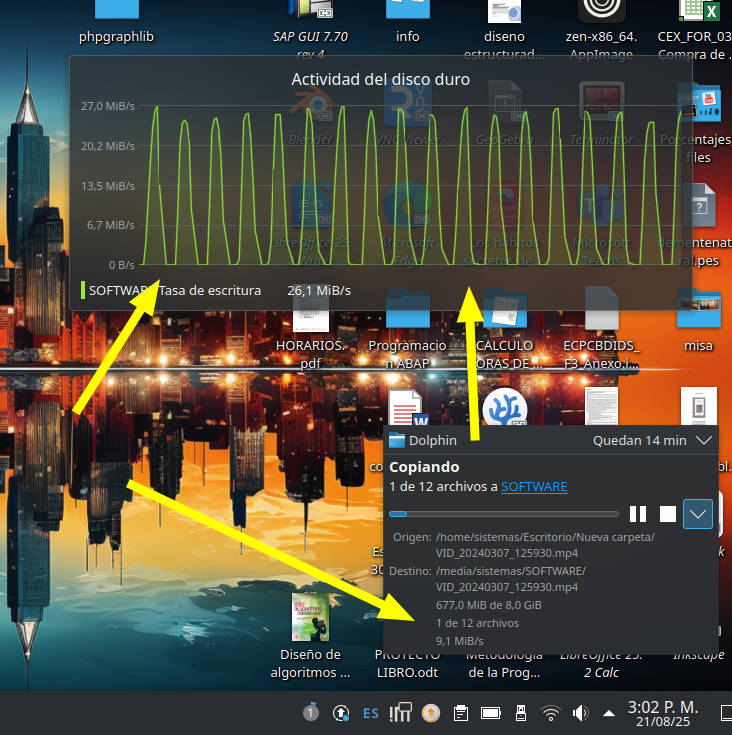Viewport: 732px width, 735px height.
Task: Open the Diseño de algoritmos book icon
Action: (310, 635)
